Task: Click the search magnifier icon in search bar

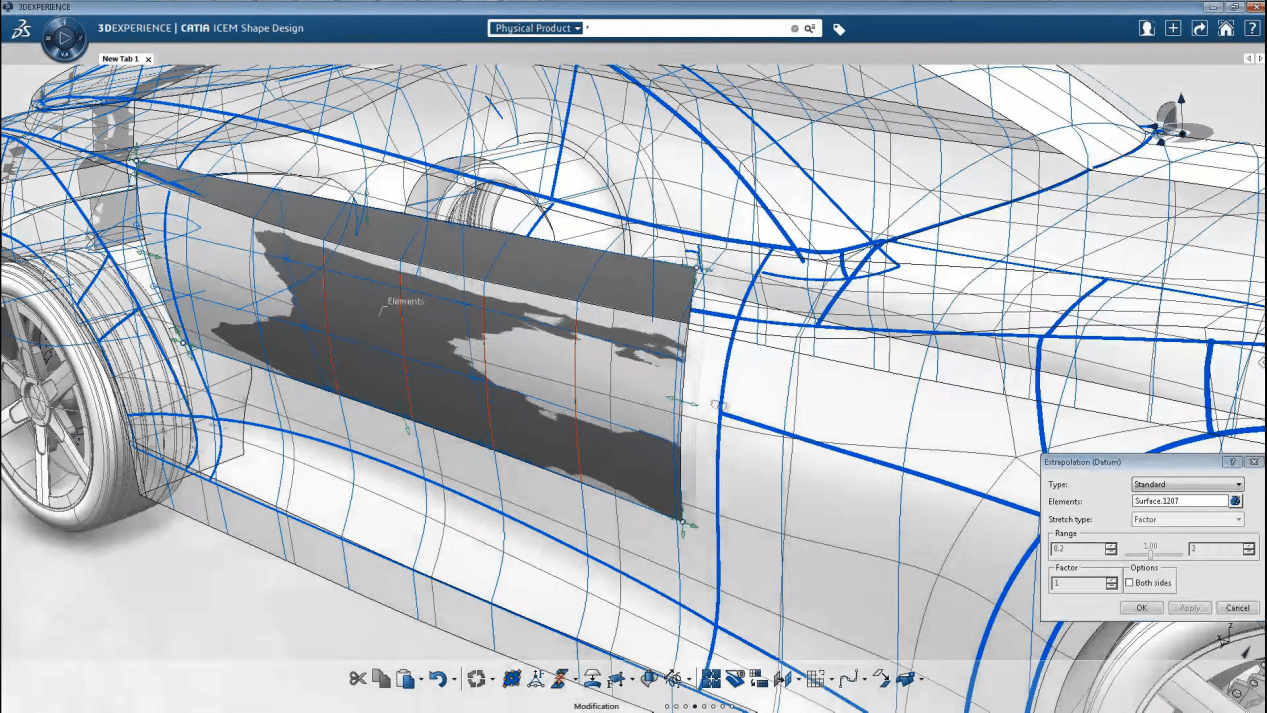Action: tap(809, 29)
